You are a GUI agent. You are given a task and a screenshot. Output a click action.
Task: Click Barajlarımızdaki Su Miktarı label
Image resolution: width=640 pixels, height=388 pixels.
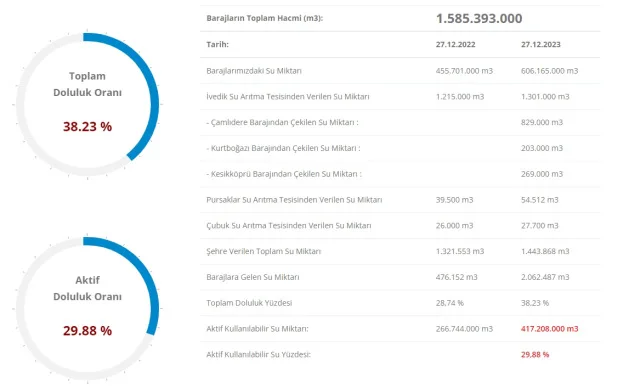[254, 71]
